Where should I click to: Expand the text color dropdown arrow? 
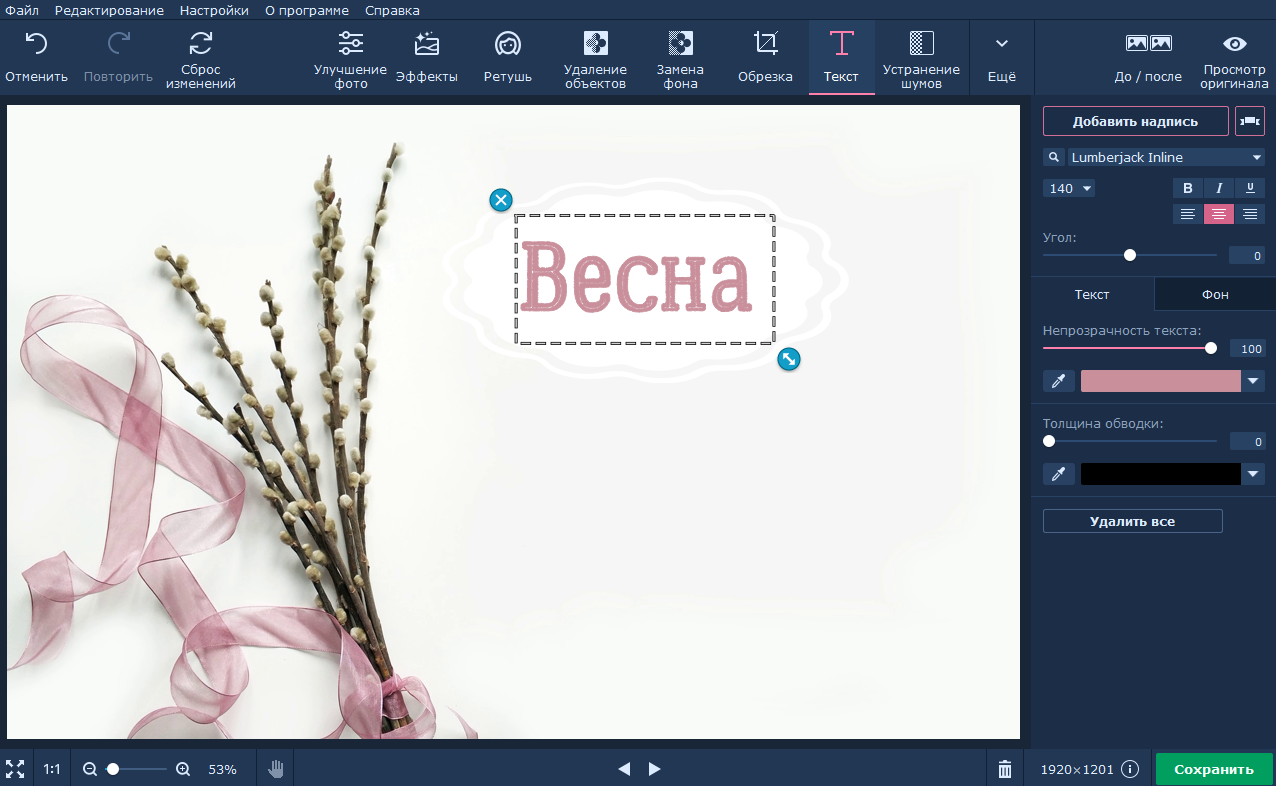[1253, 381]
